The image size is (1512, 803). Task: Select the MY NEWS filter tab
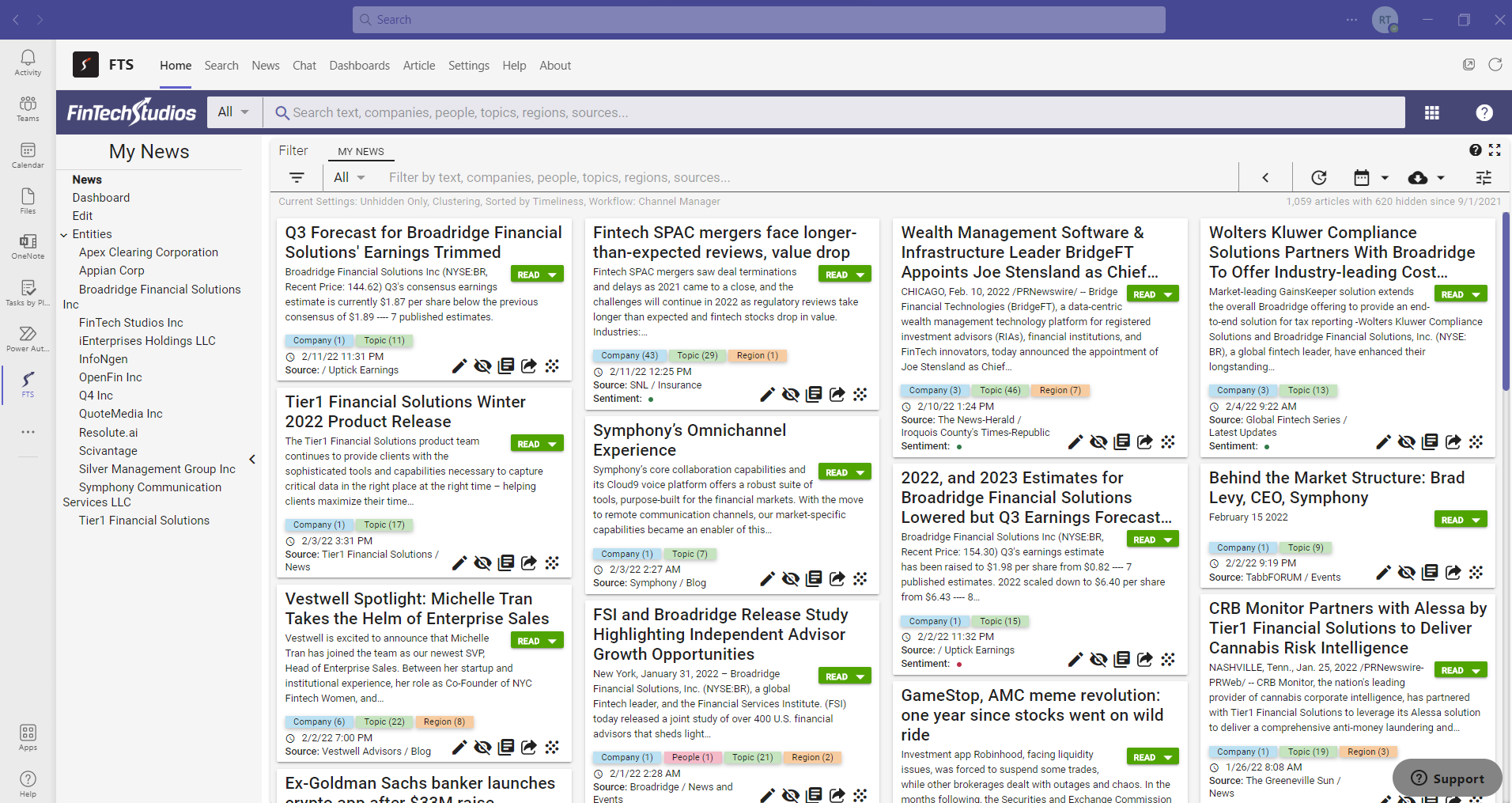coord(361,151)
